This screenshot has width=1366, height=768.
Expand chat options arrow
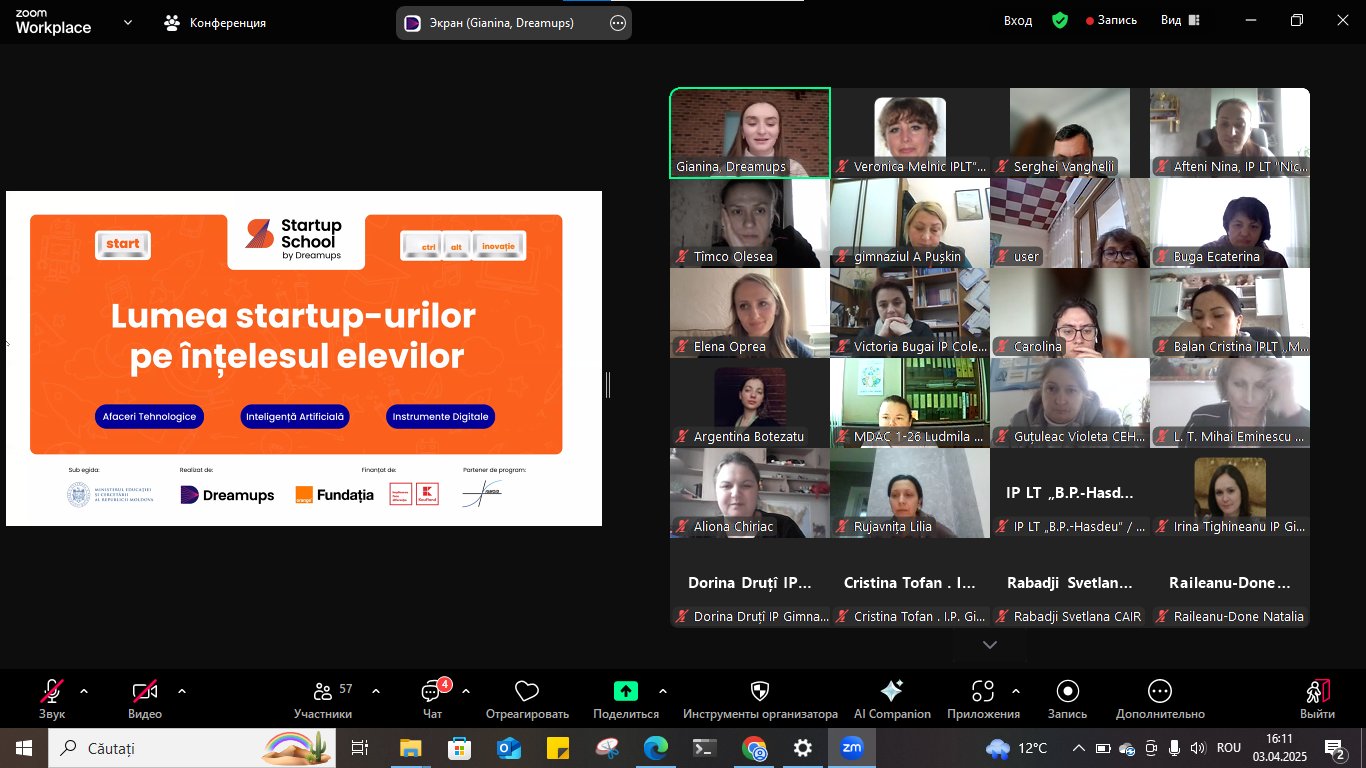[x=466, y=691]
